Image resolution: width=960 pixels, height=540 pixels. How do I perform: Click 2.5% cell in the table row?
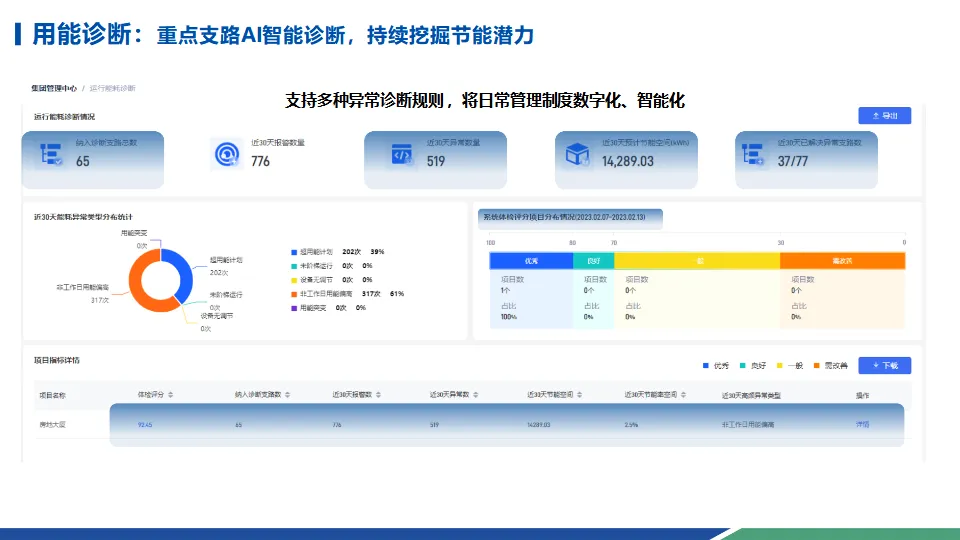point(631,425)
